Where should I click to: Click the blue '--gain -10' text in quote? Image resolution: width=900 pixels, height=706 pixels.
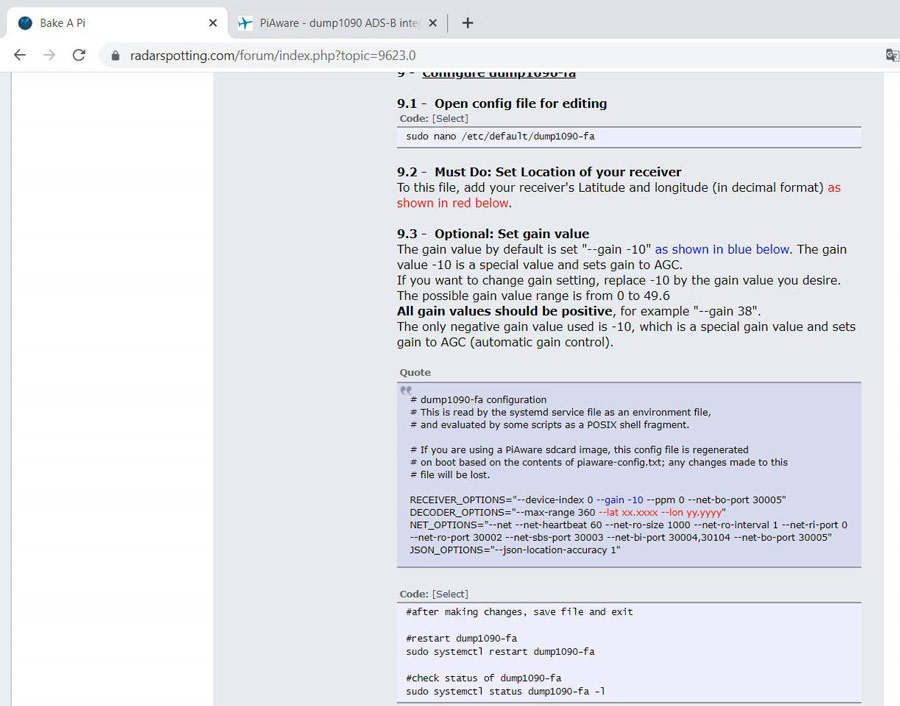click(x=620, y=500)
